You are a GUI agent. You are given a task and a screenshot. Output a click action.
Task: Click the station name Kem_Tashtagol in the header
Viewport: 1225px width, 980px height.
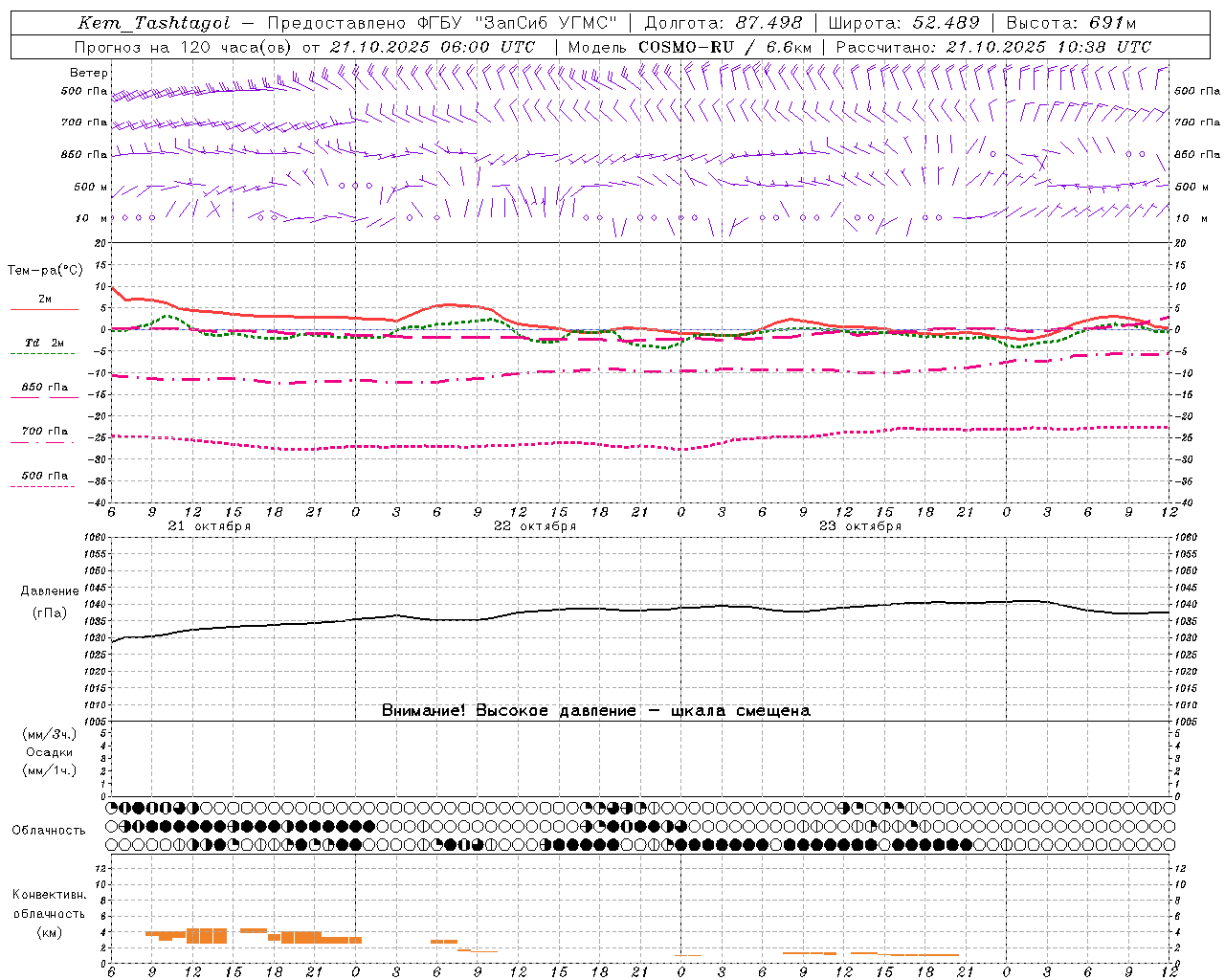click(154, 23)
